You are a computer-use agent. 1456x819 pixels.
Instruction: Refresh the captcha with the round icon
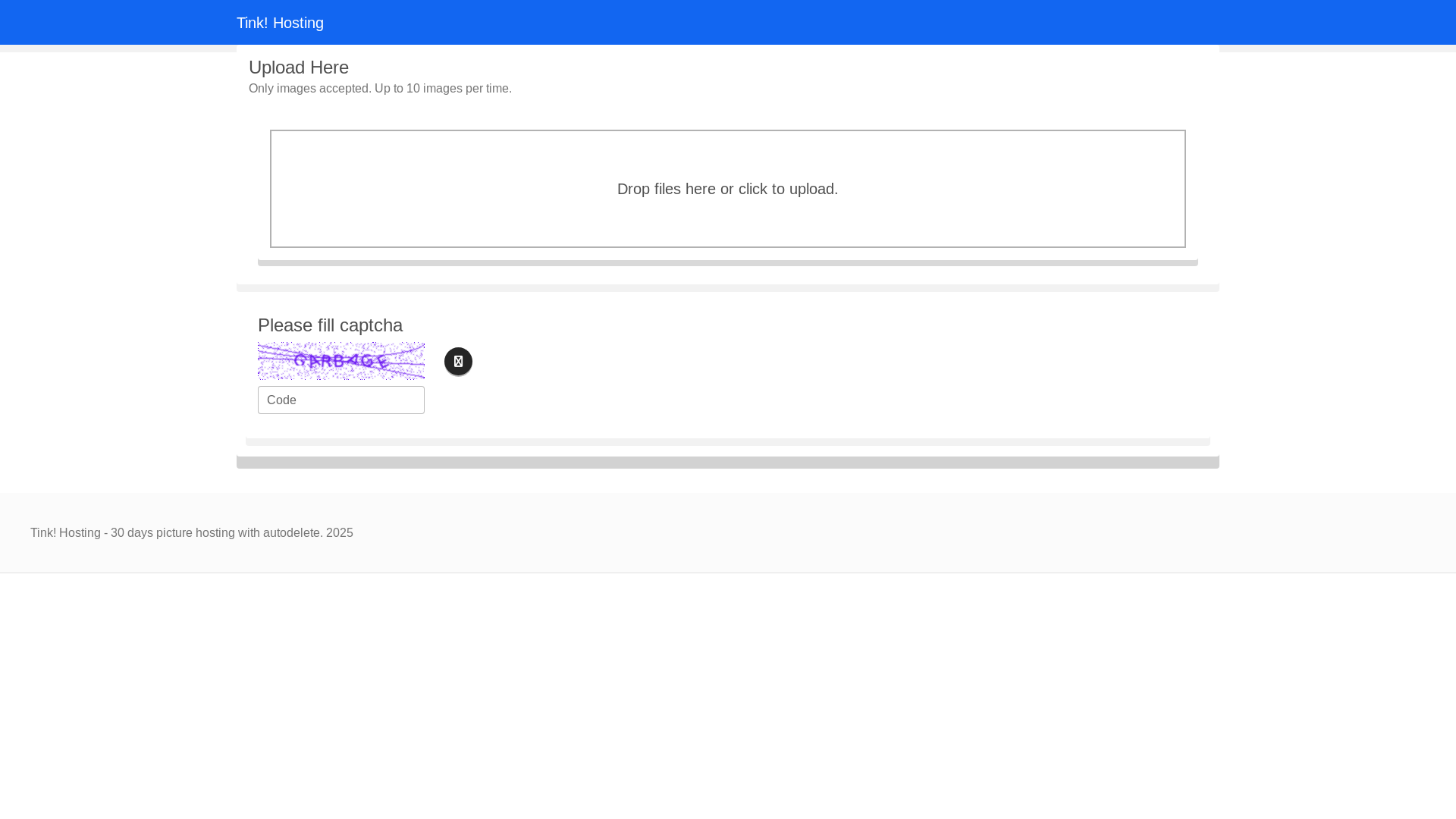(x=458, y=362)
